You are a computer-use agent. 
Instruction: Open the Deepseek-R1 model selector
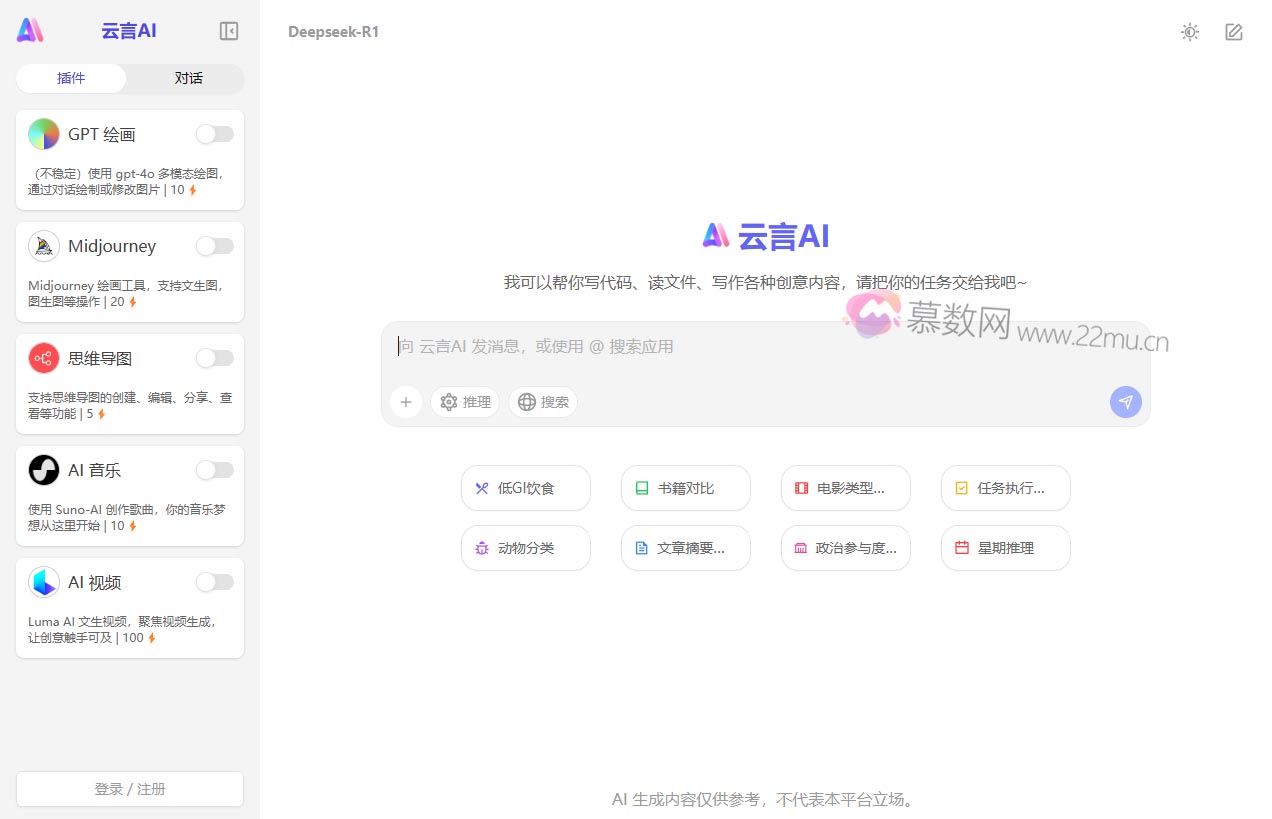tap(333, 31)
